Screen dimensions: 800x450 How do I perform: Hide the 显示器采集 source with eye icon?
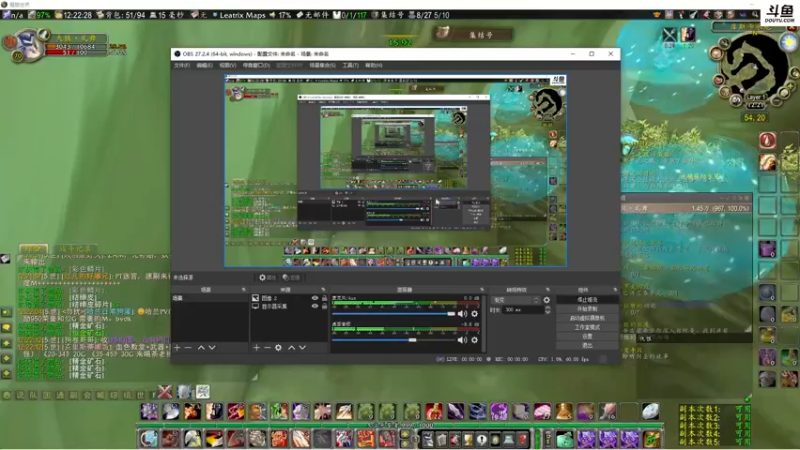pos(315,306)
